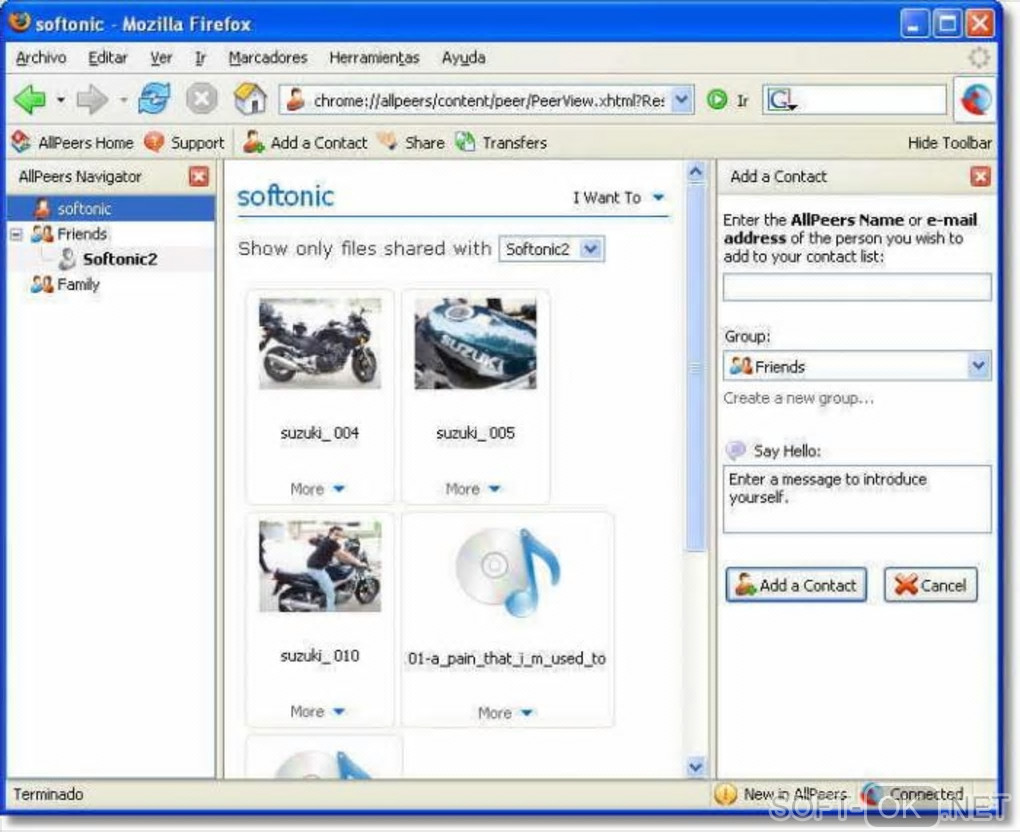Reload the page with the refresh icon
Screen dimensions: 1020x832
(x=154, y=100)
